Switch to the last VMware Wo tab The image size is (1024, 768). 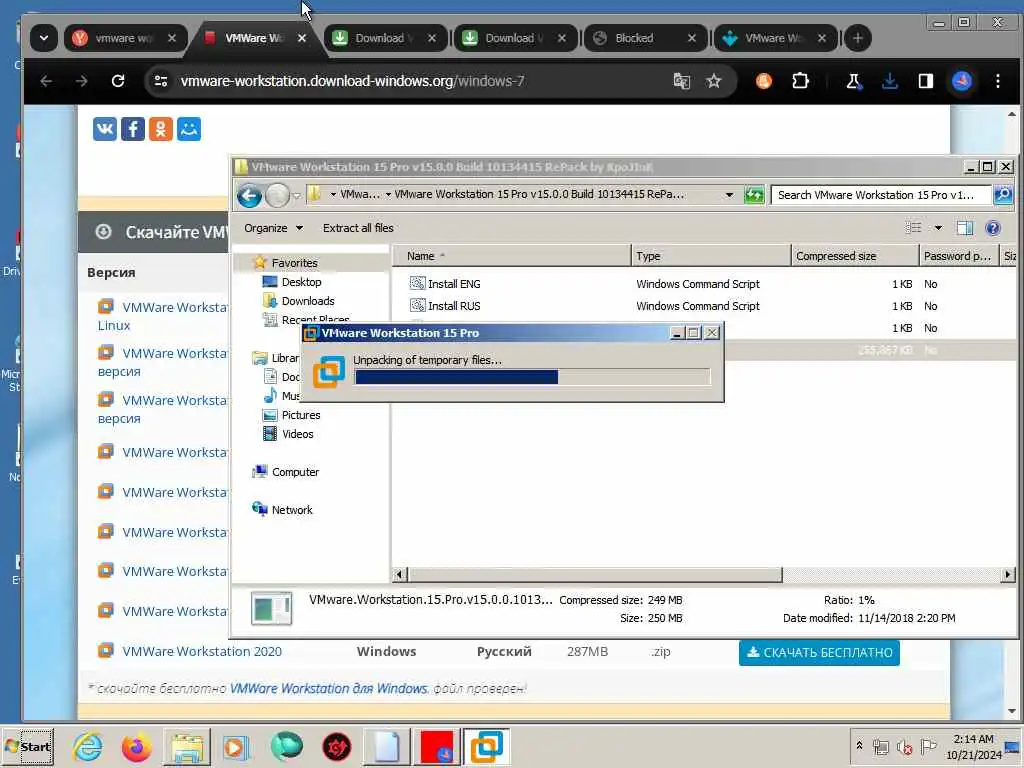point(775,38)
